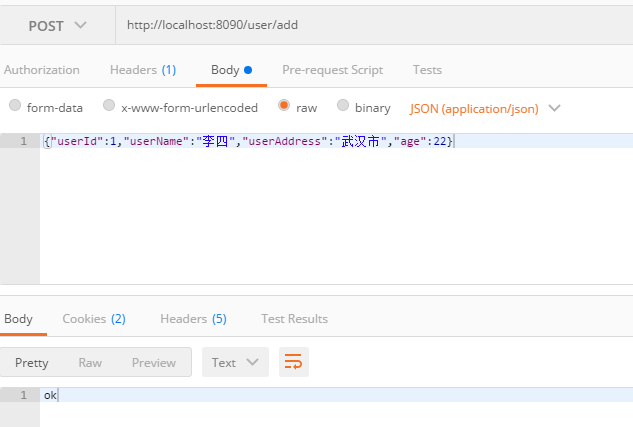
Task: Switch response view to Raw
Action: (90, 362)
